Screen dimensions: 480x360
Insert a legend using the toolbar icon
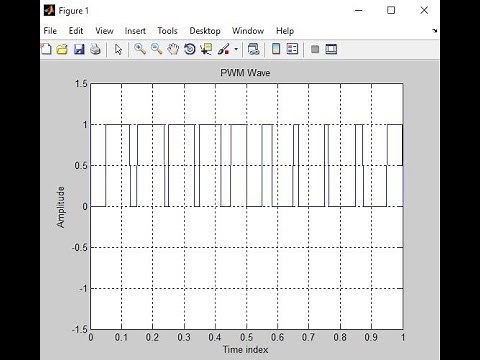pos(292,49)
